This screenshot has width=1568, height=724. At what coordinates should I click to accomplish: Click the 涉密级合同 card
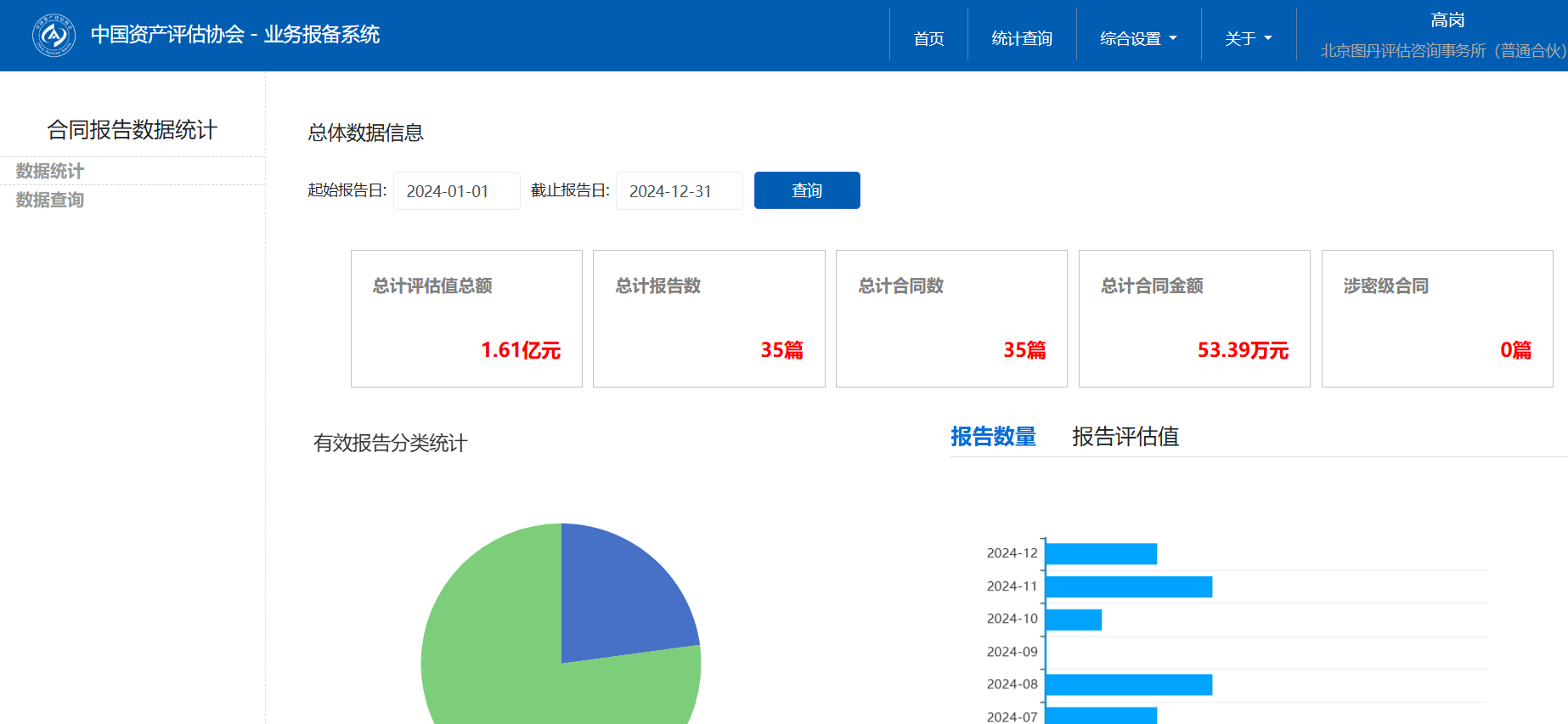coord(1436,319)
